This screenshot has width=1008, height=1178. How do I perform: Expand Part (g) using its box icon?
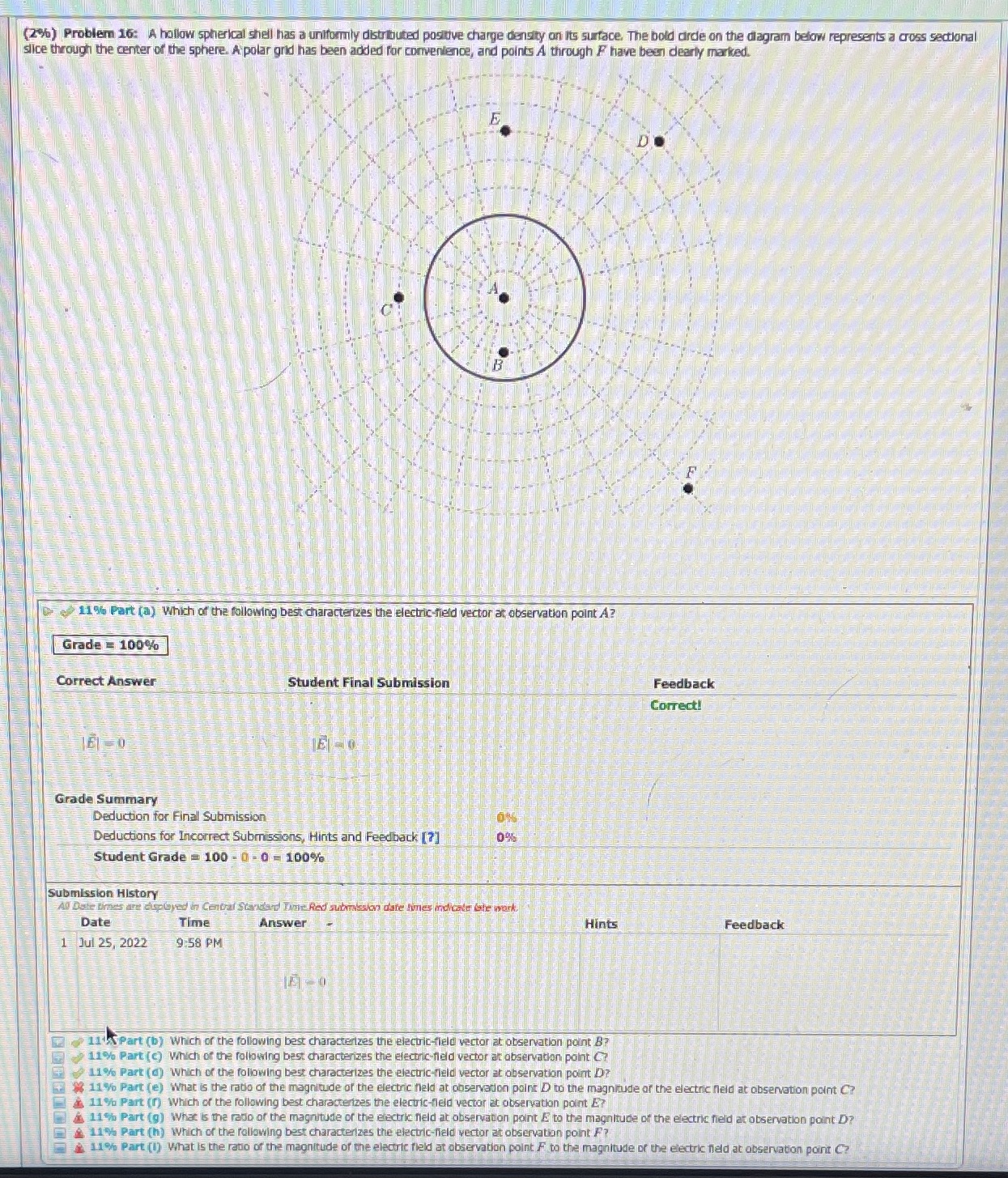[x=59, y=1117]
